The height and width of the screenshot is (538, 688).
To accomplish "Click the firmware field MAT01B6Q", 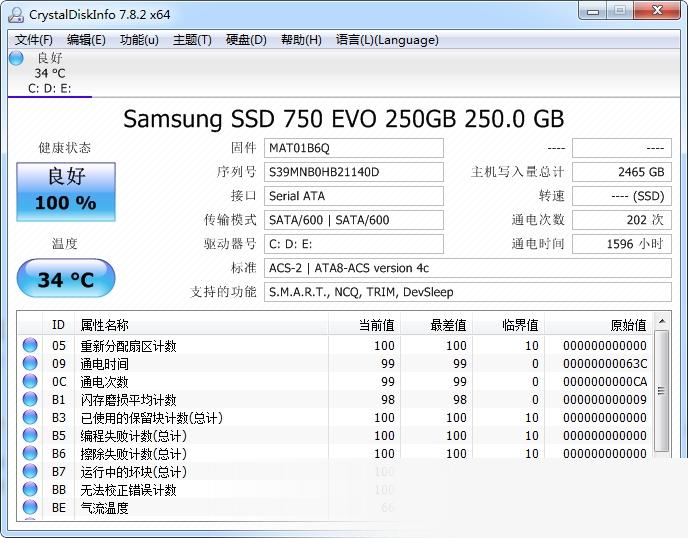I will [354, 148].
